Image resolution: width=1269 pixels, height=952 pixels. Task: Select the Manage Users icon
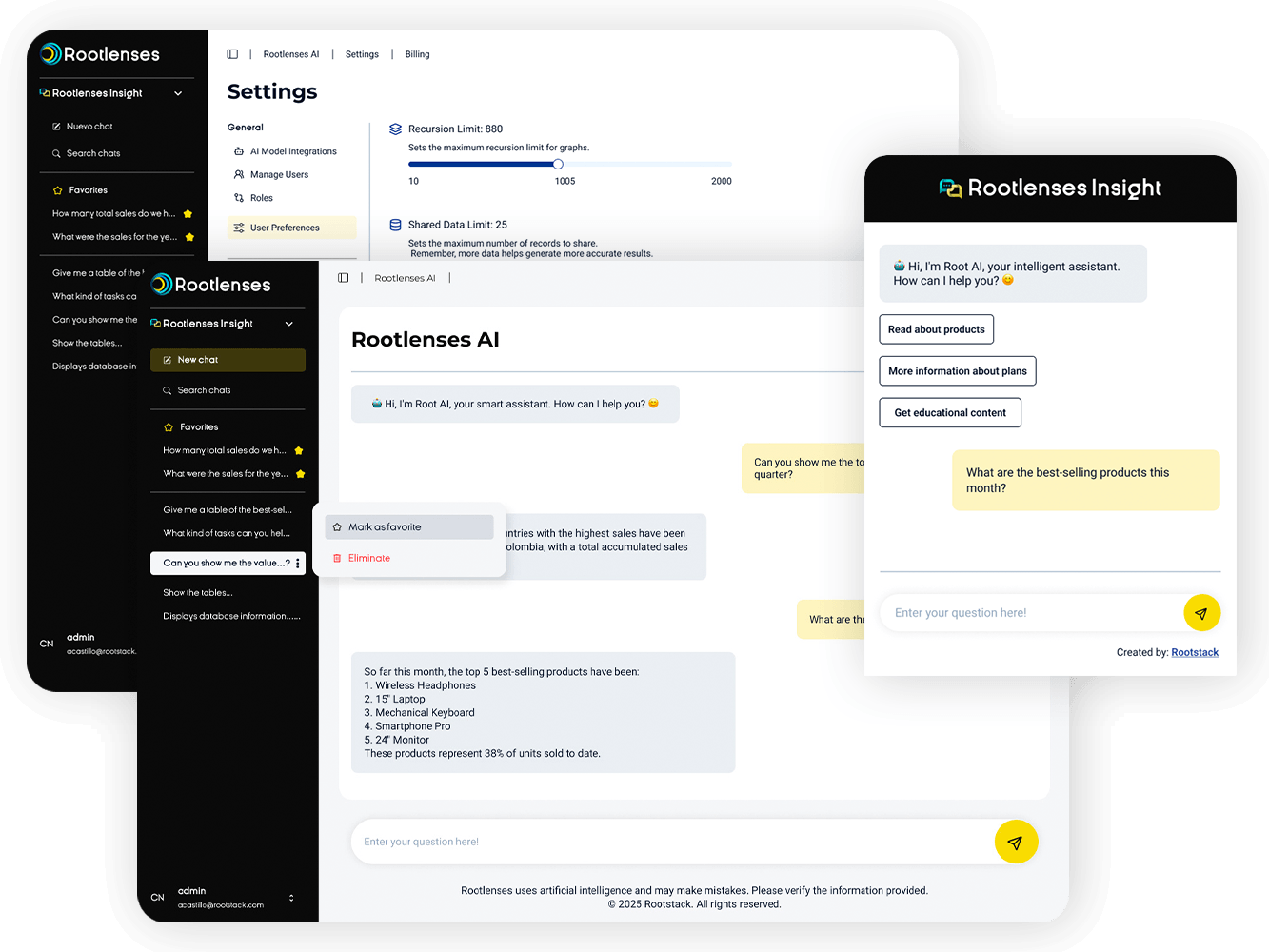pyautogui.click(x=239, y=174)
